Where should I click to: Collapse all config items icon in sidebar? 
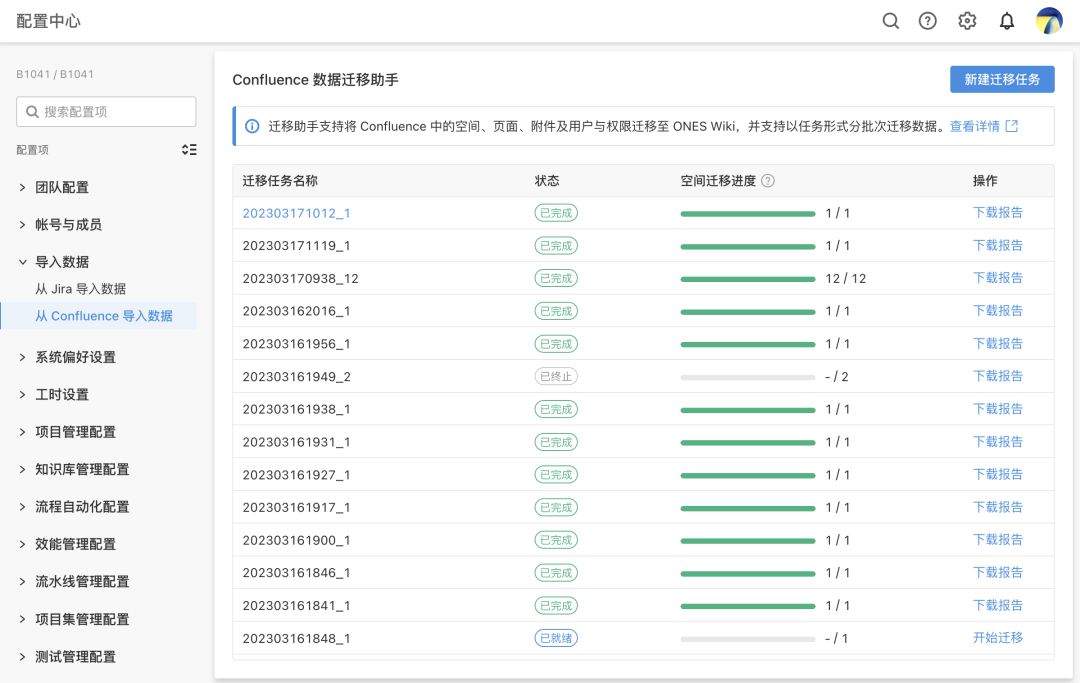point(189,149)
